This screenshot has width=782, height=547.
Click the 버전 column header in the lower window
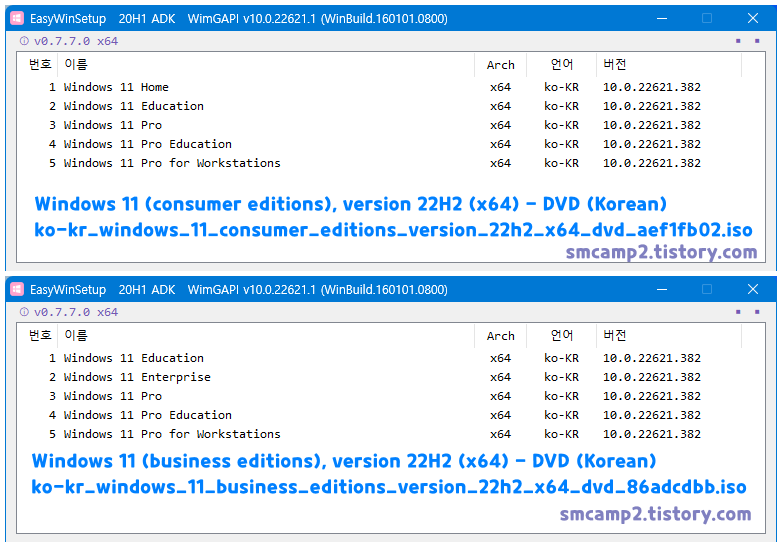tap(669, 335)
